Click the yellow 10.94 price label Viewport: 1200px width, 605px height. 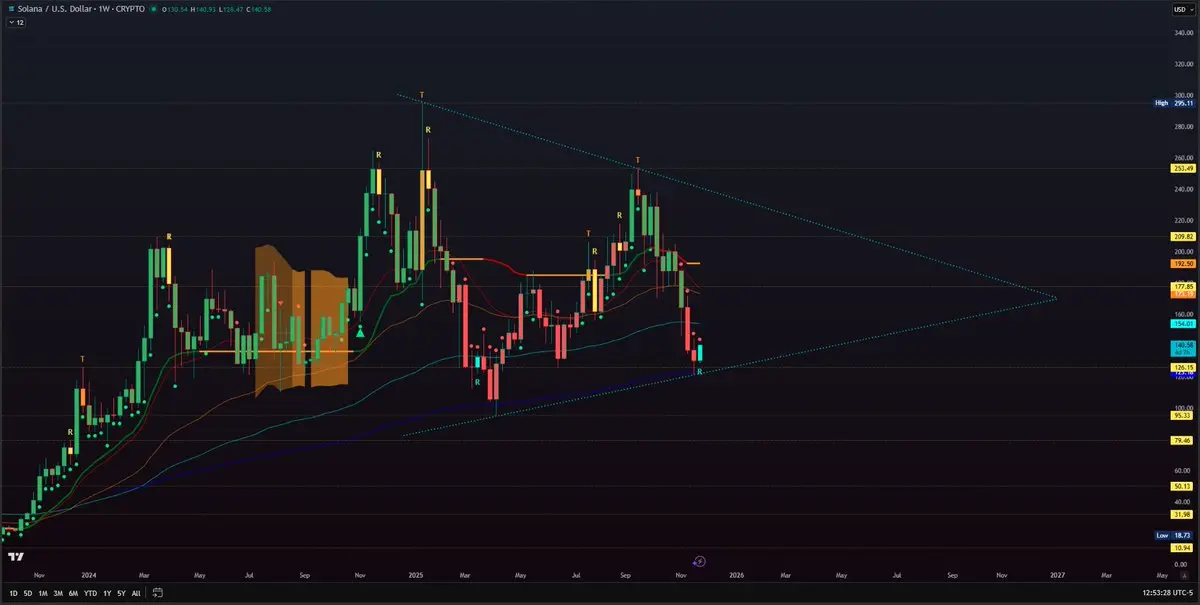1184,547
